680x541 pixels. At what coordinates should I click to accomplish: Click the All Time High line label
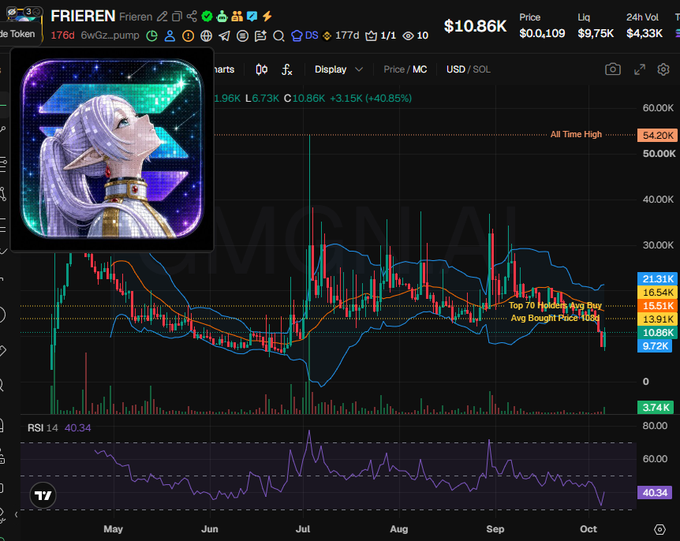(576, 134)
